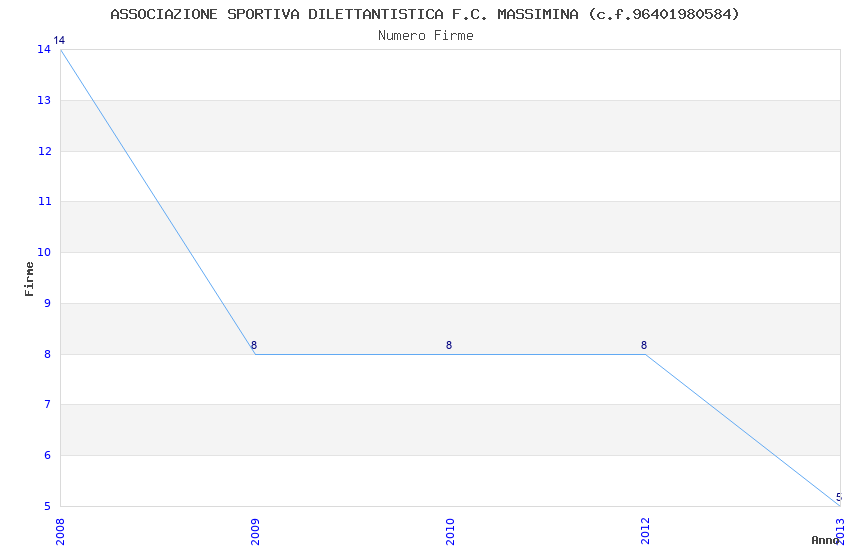Select the 2009 x-axis year label
Image resolution: width=850 pixels, height=550 pixels.
[255, 531]
